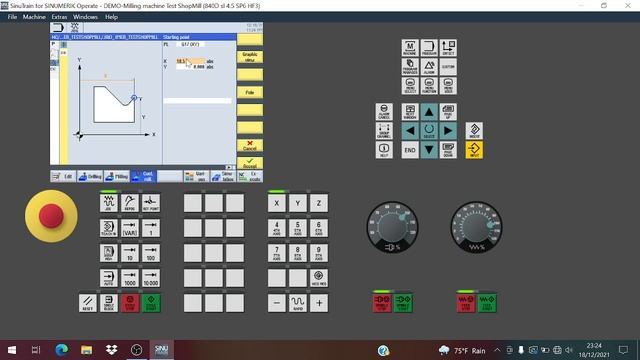Screen dimensions: 640x360
Task: Click the minus direction key
Action: [277, 303]
